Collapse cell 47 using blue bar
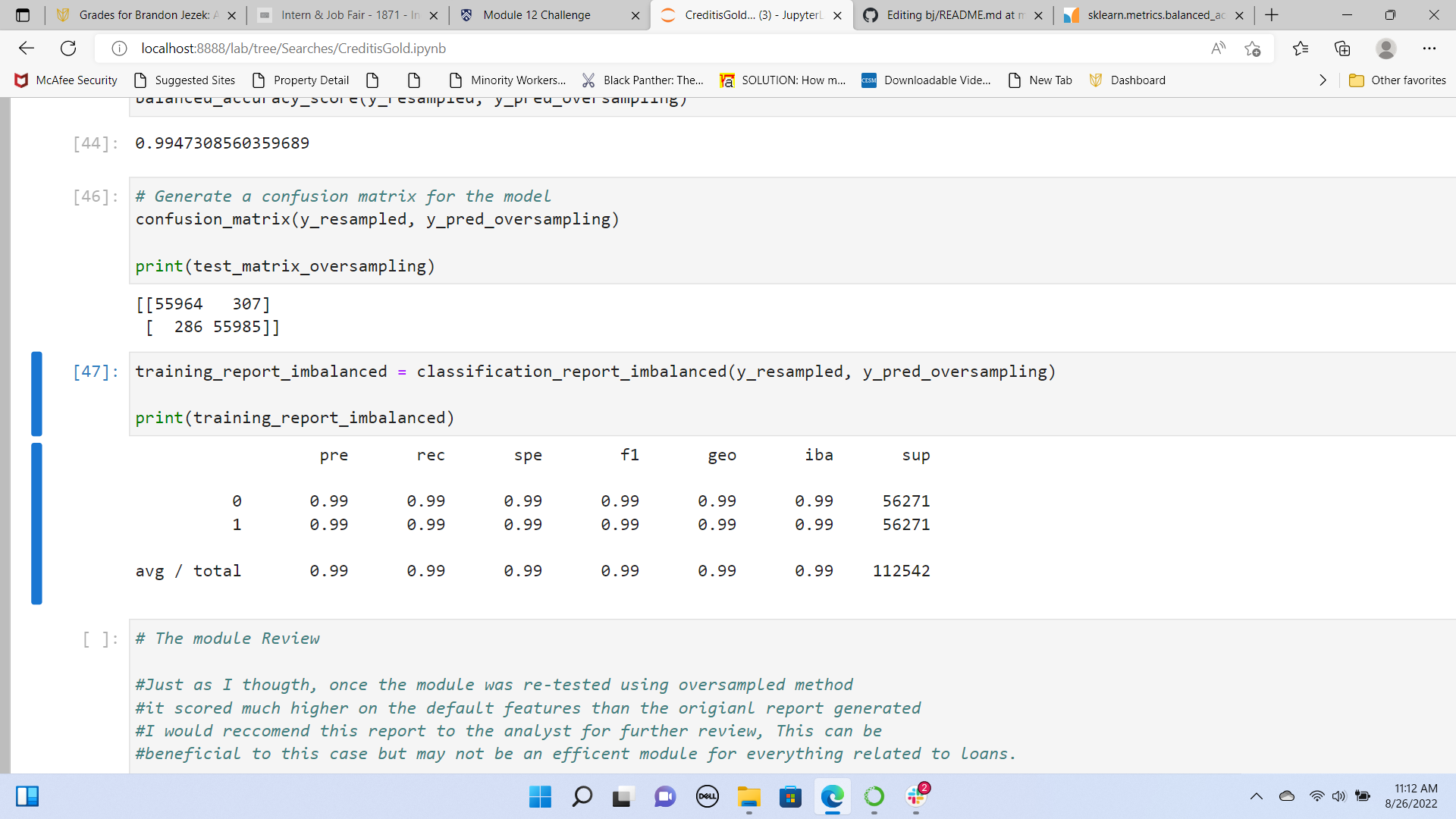1456x819 pixels. [36, 394]
